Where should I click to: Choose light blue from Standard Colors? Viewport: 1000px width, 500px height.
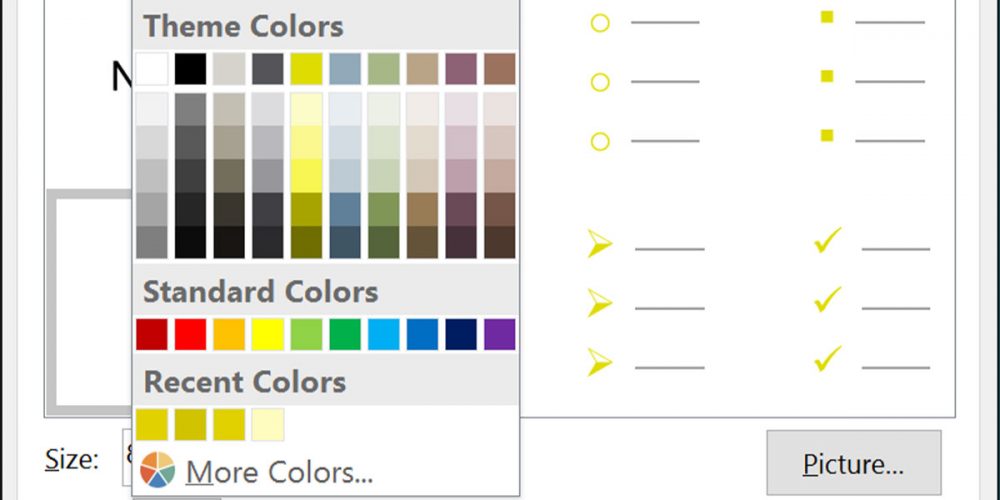[x=383, y=334]
